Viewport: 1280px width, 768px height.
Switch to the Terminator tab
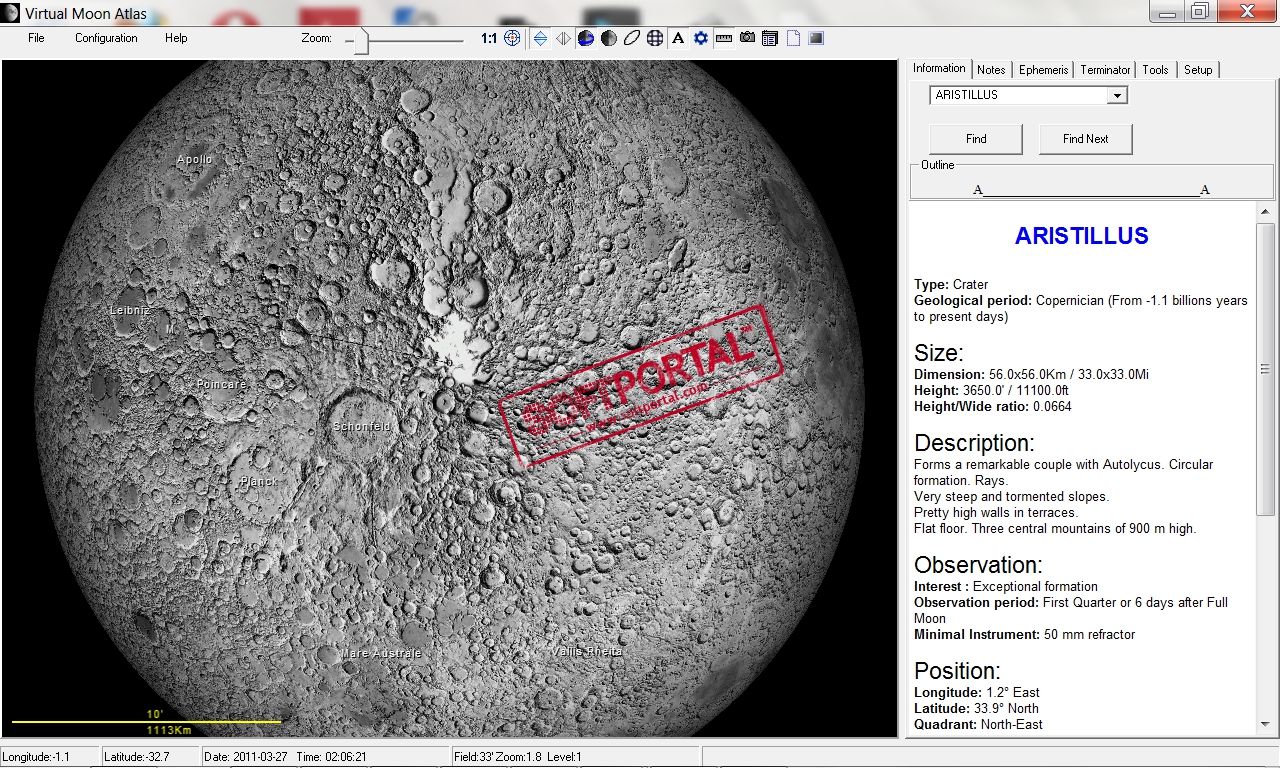(x=1105, y=70)
